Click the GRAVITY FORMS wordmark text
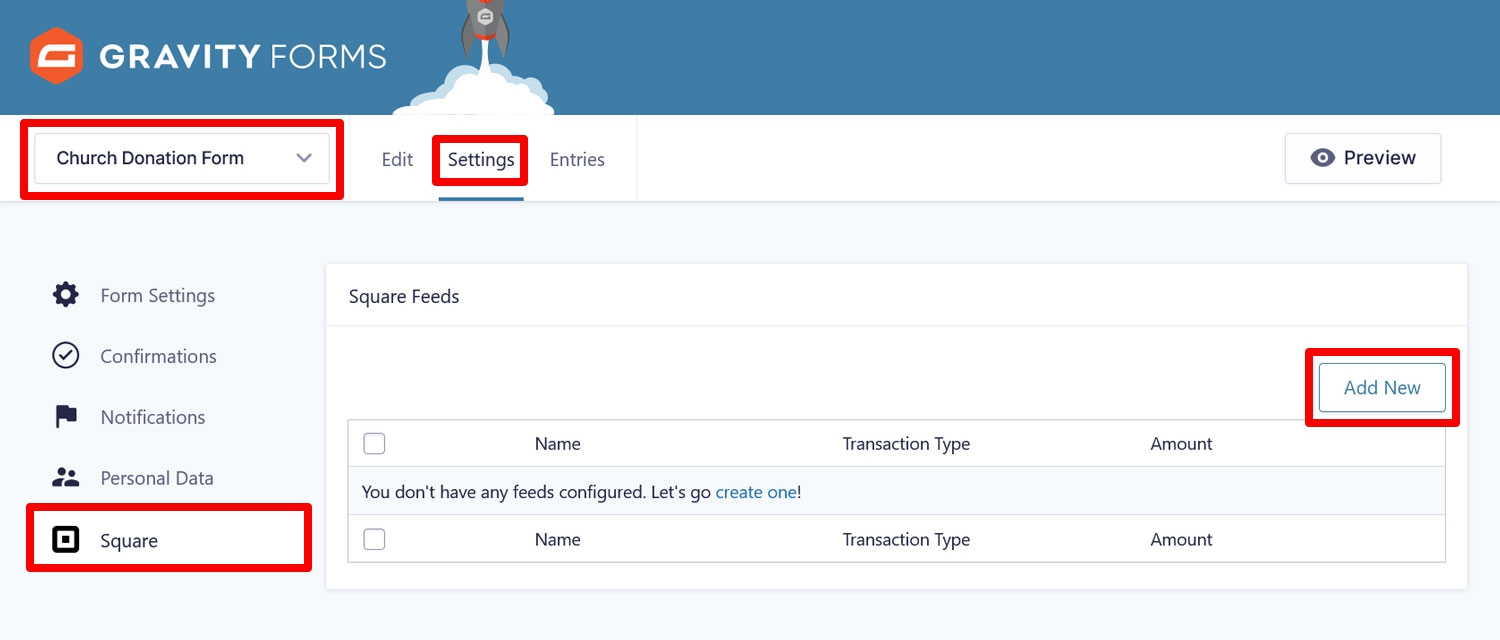This screenshot has height=640, width=1500. (x=243, y=56)
